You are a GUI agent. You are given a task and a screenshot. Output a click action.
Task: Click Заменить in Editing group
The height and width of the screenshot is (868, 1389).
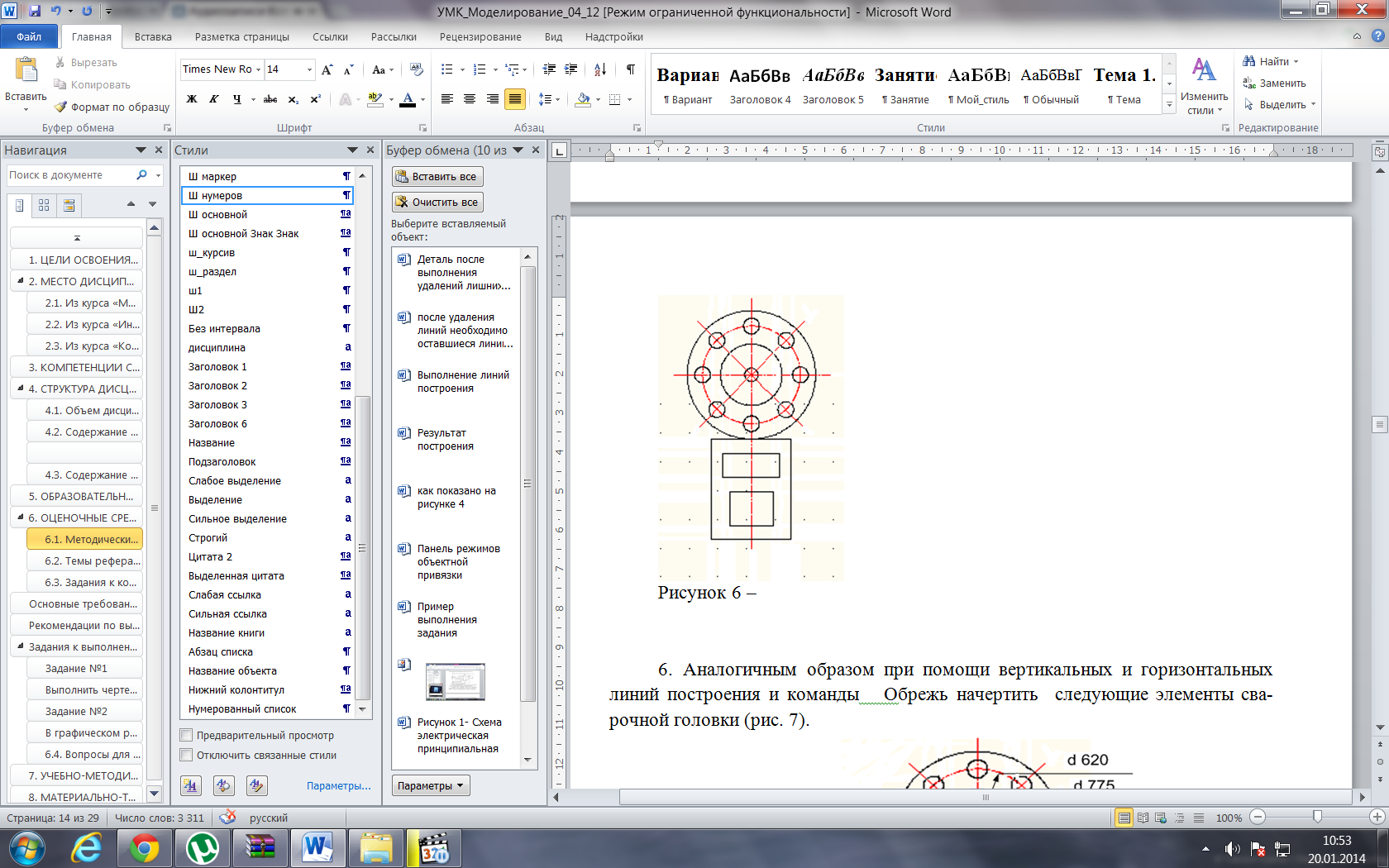point(1274,83)
